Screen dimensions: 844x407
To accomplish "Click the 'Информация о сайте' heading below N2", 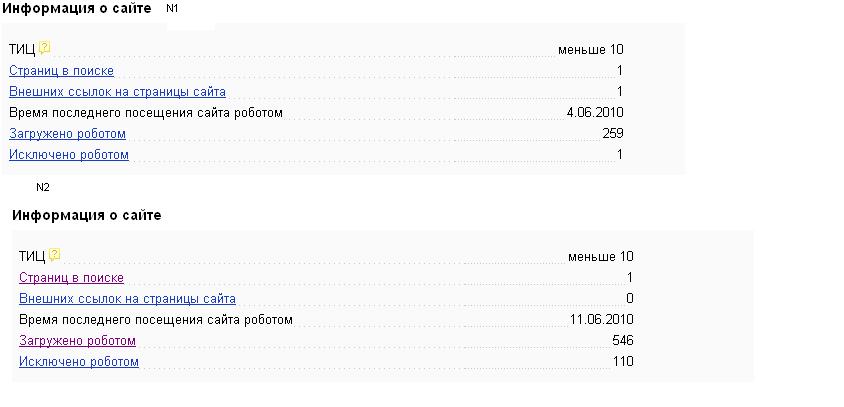I will [x=86, y=216].
